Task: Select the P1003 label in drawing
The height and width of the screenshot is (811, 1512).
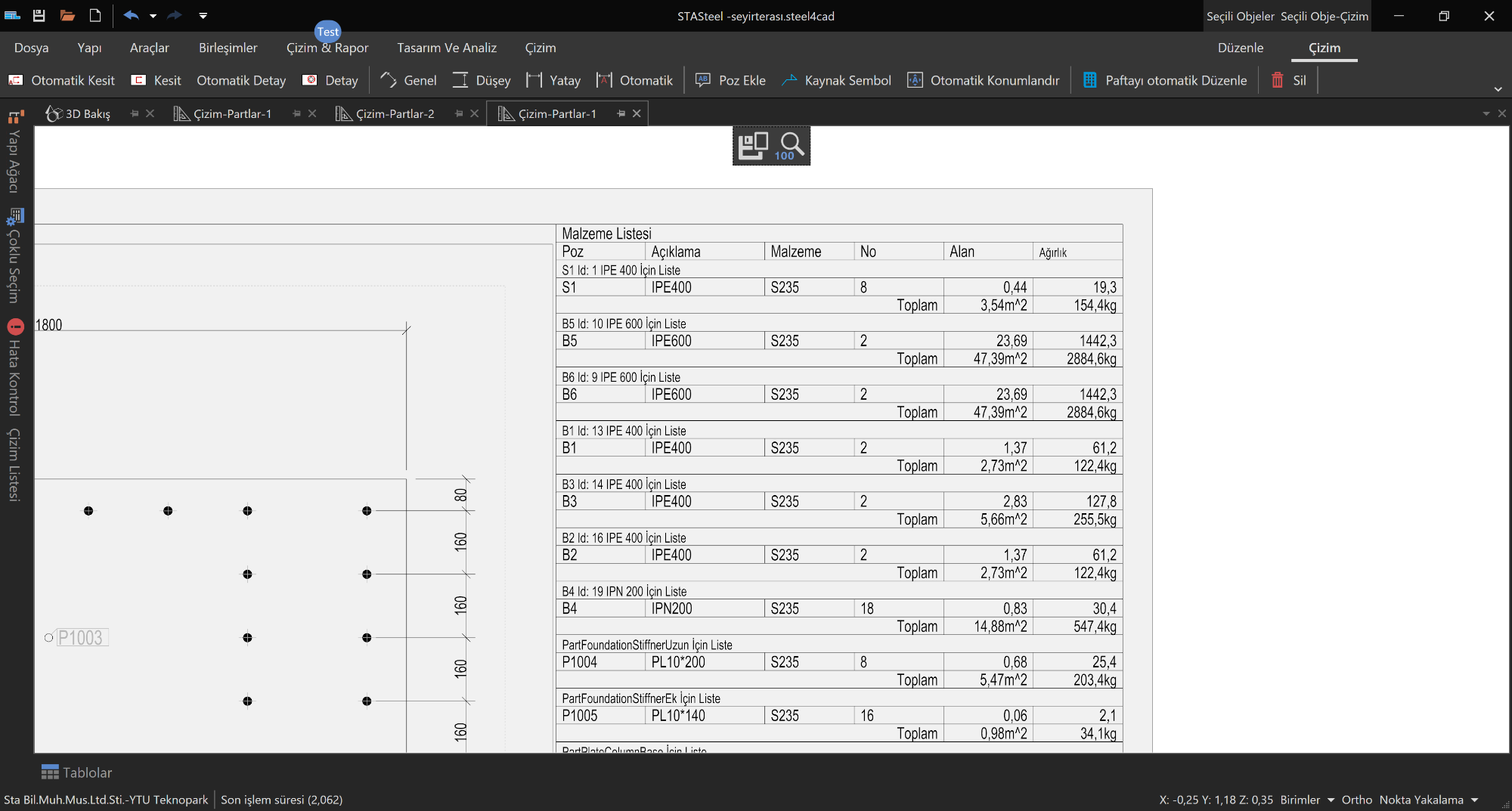Action: tap(80, 638)
